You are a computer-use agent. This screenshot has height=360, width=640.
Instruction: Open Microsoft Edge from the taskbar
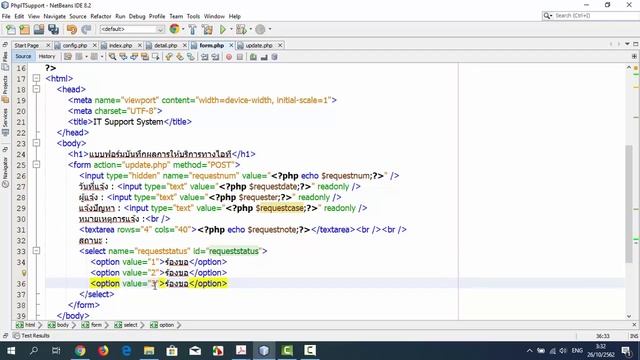click(x=127, y=351)
